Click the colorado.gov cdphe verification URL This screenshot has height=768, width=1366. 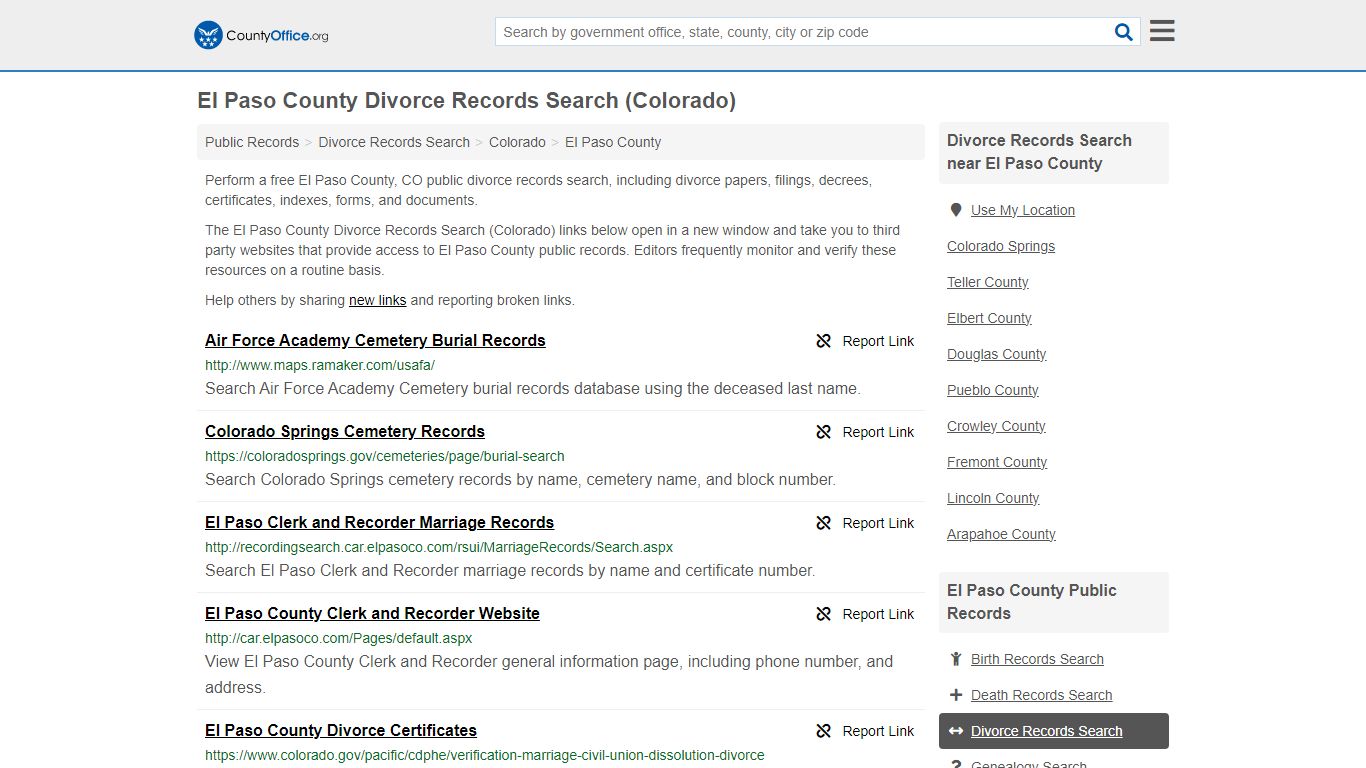point(485,755)
